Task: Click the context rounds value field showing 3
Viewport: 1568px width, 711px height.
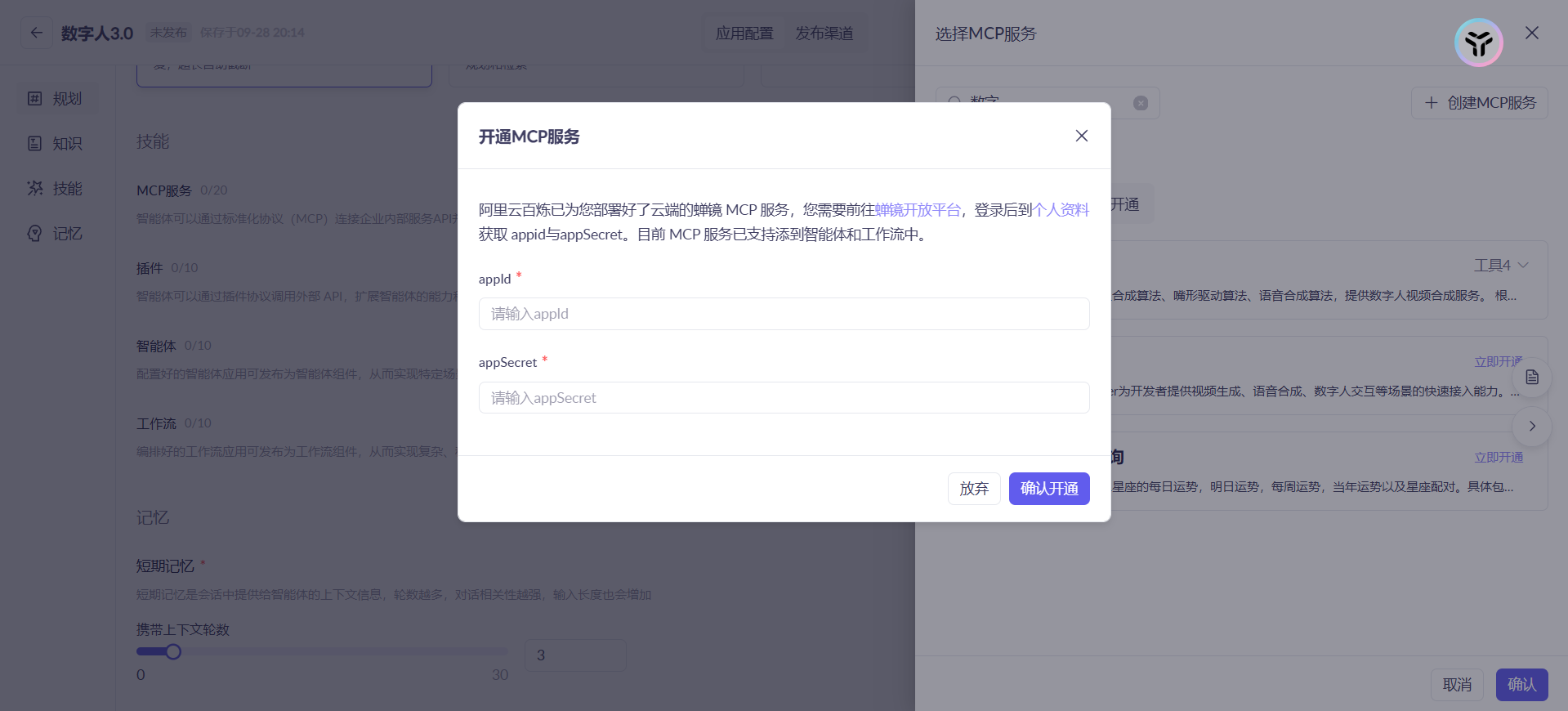Action: click(x=575, y=655)
